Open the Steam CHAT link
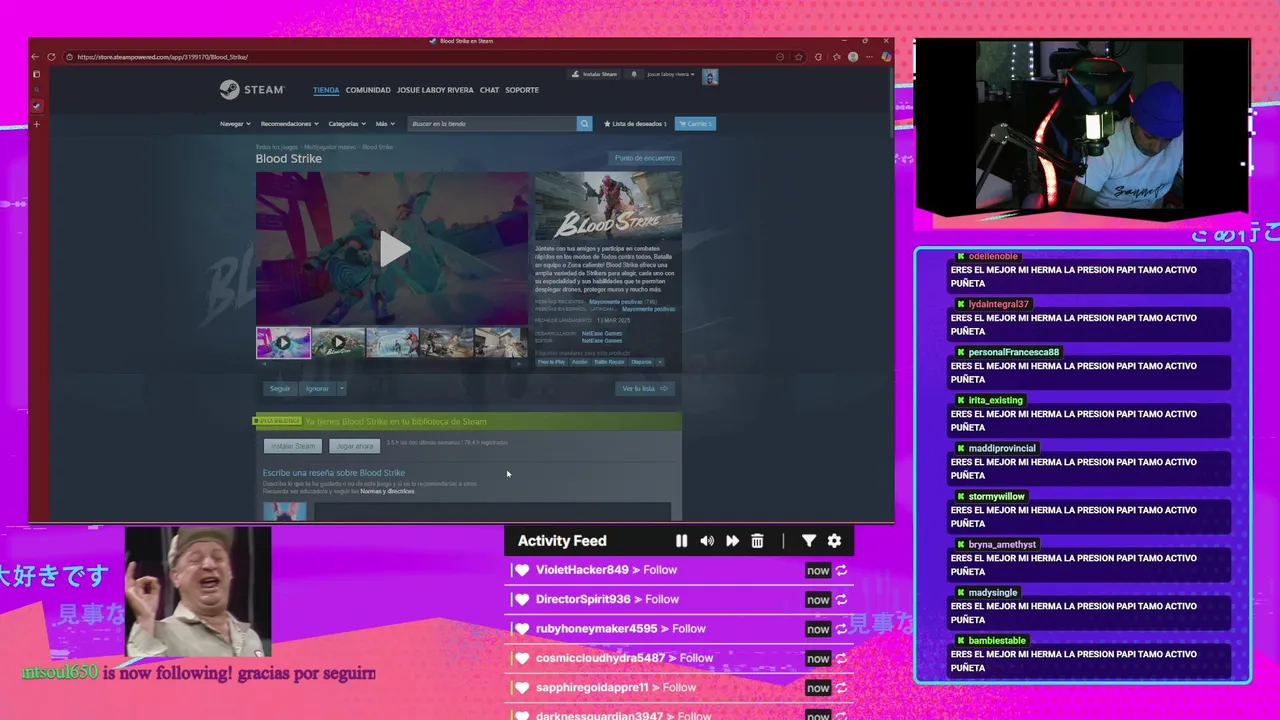Viewport: 1280px width, 720px height. point(489,90)
